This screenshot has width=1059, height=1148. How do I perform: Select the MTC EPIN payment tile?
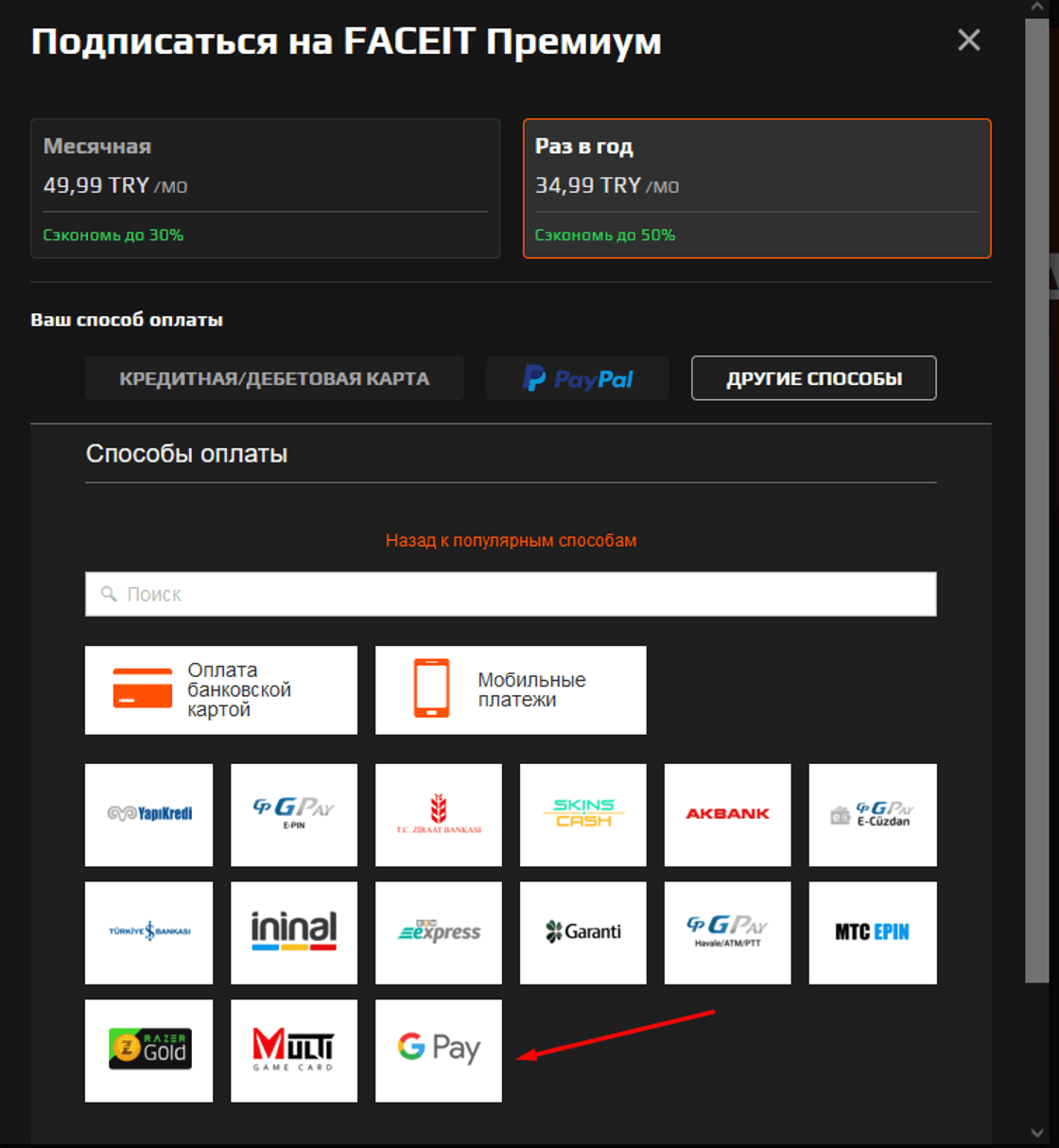tap(873, 932)
